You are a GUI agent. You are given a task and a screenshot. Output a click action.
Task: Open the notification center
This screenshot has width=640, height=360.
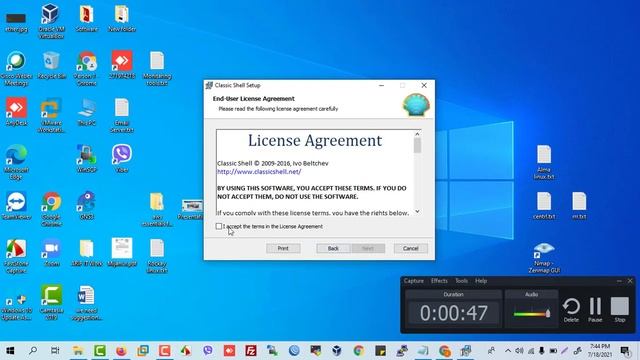click(625, 350)
